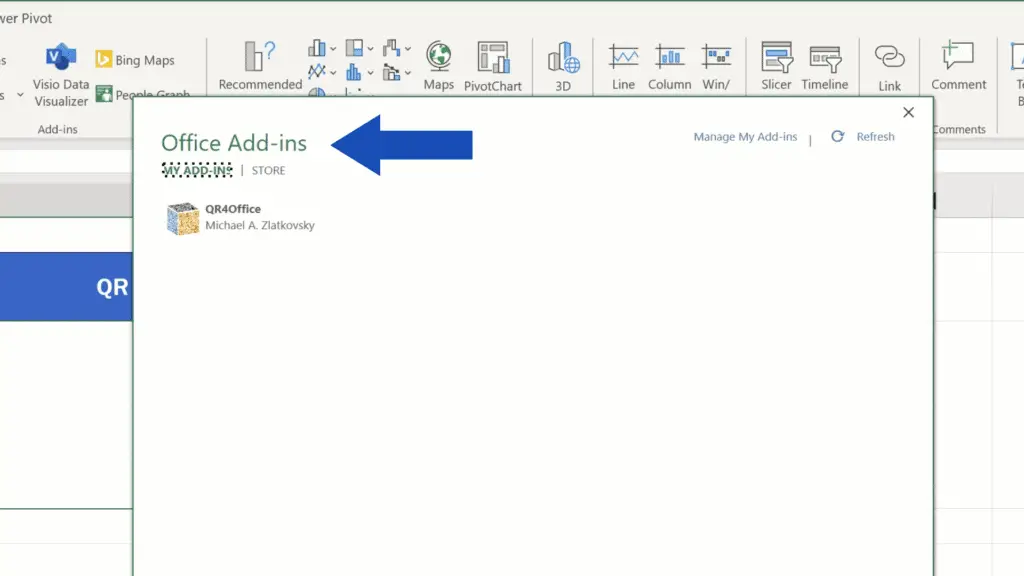Add a Slicer filter

coord(776,66)
